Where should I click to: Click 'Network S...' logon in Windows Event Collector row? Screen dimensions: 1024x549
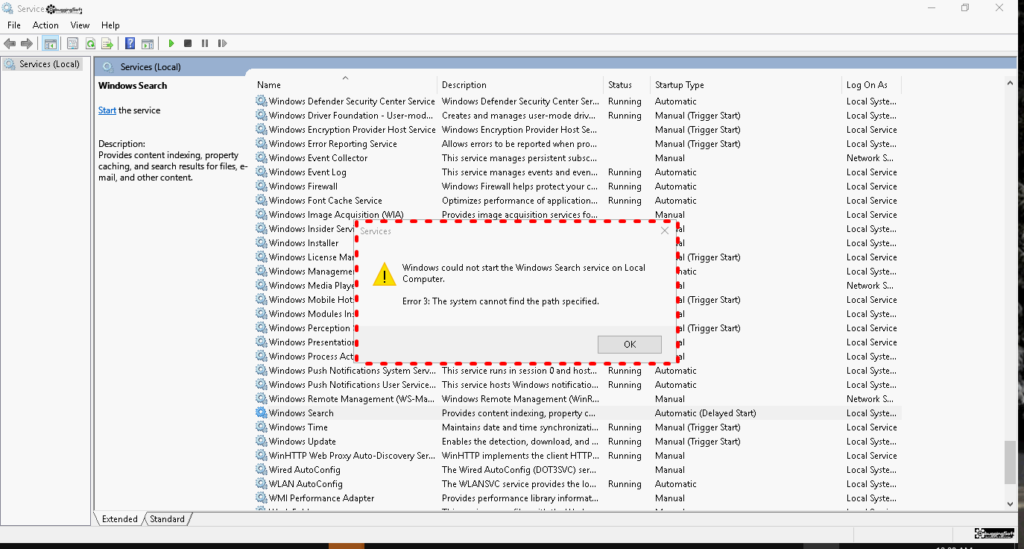(870, 158)
